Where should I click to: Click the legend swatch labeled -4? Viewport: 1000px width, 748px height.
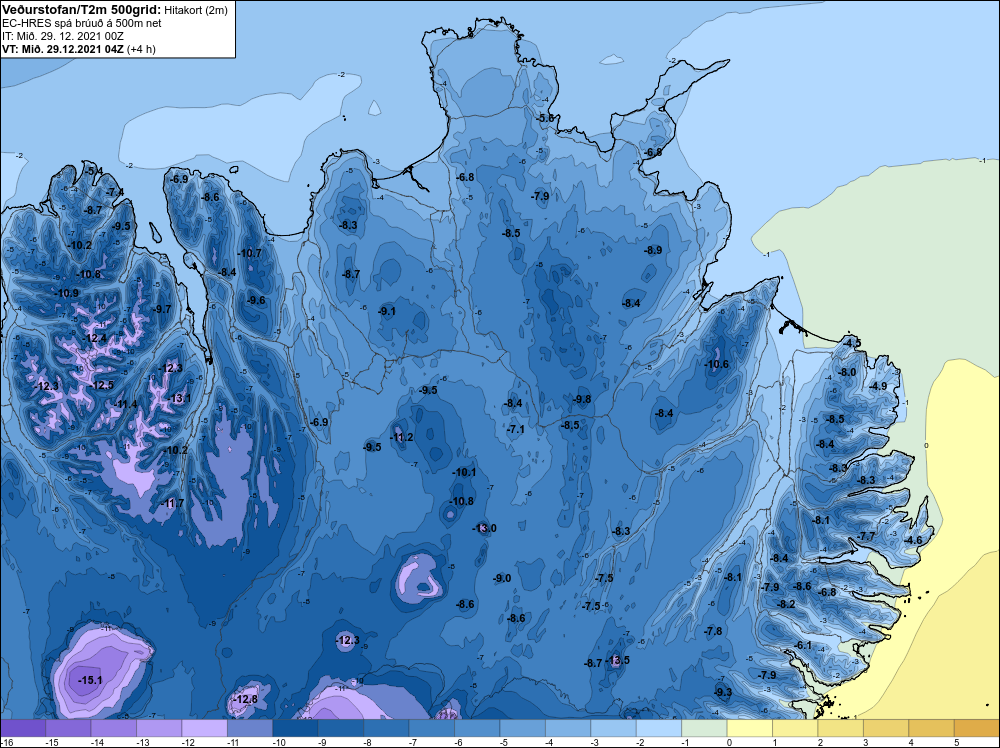click(x=568, y=728)
